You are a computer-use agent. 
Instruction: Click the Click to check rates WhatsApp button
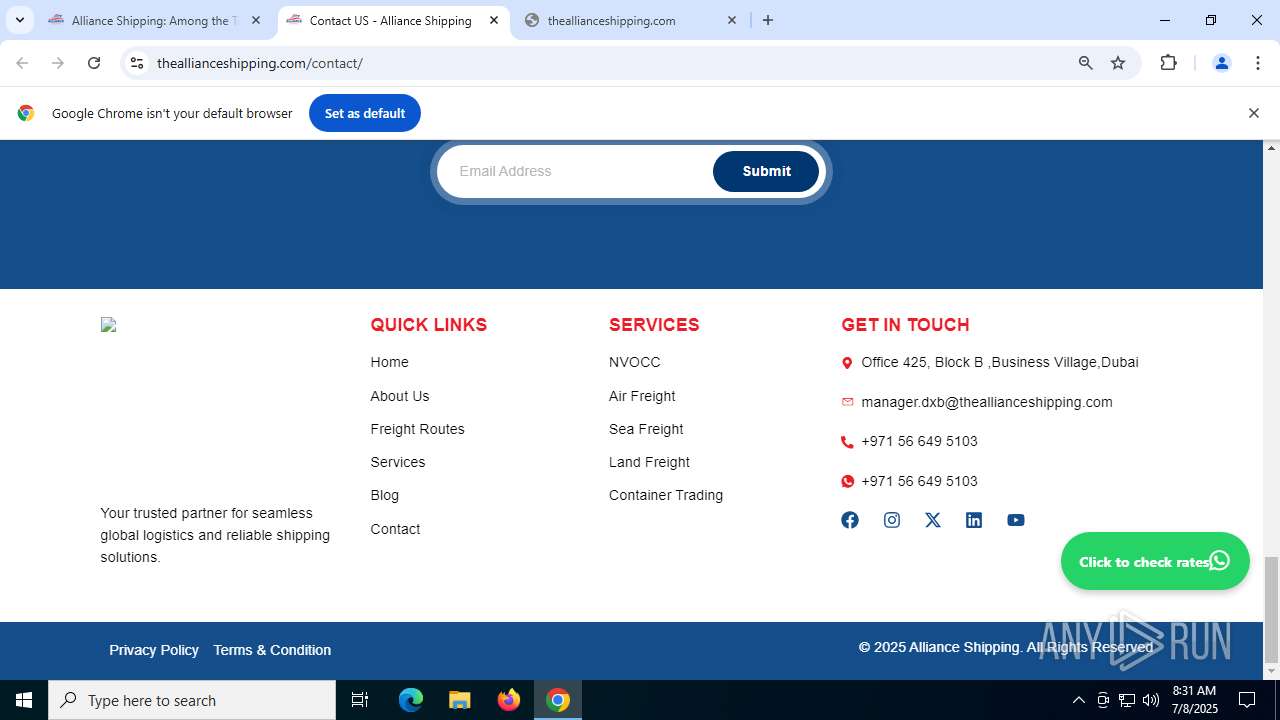(x=1155, y=561)
